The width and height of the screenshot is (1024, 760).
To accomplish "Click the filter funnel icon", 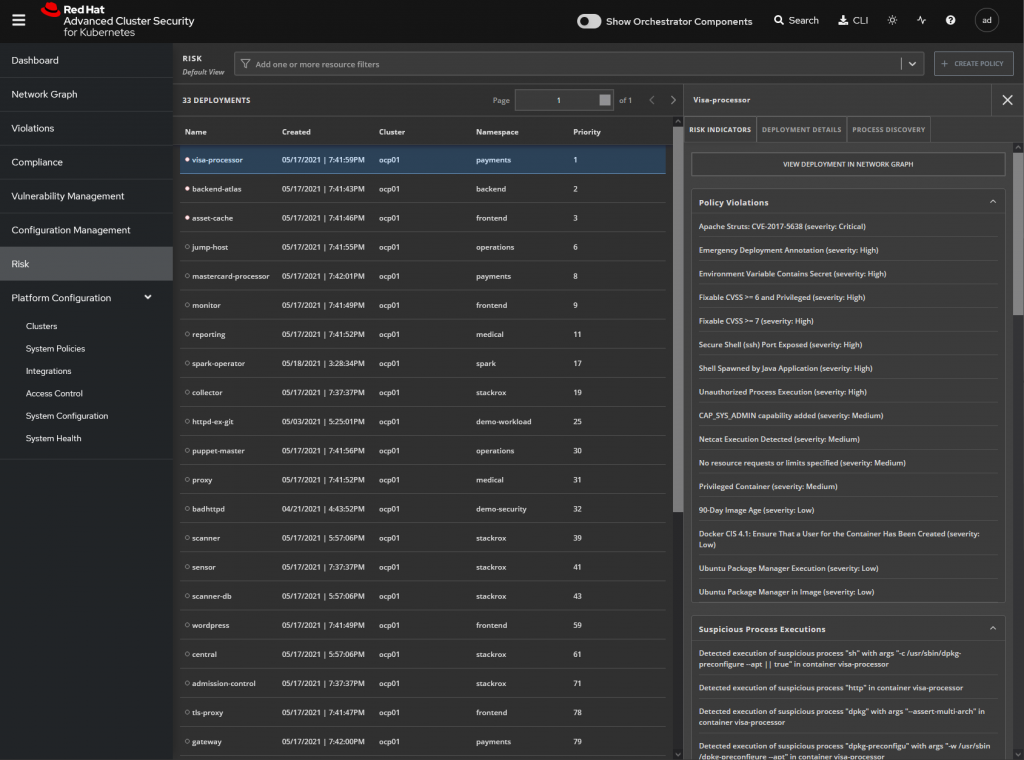I will click(x=246, y=64).
